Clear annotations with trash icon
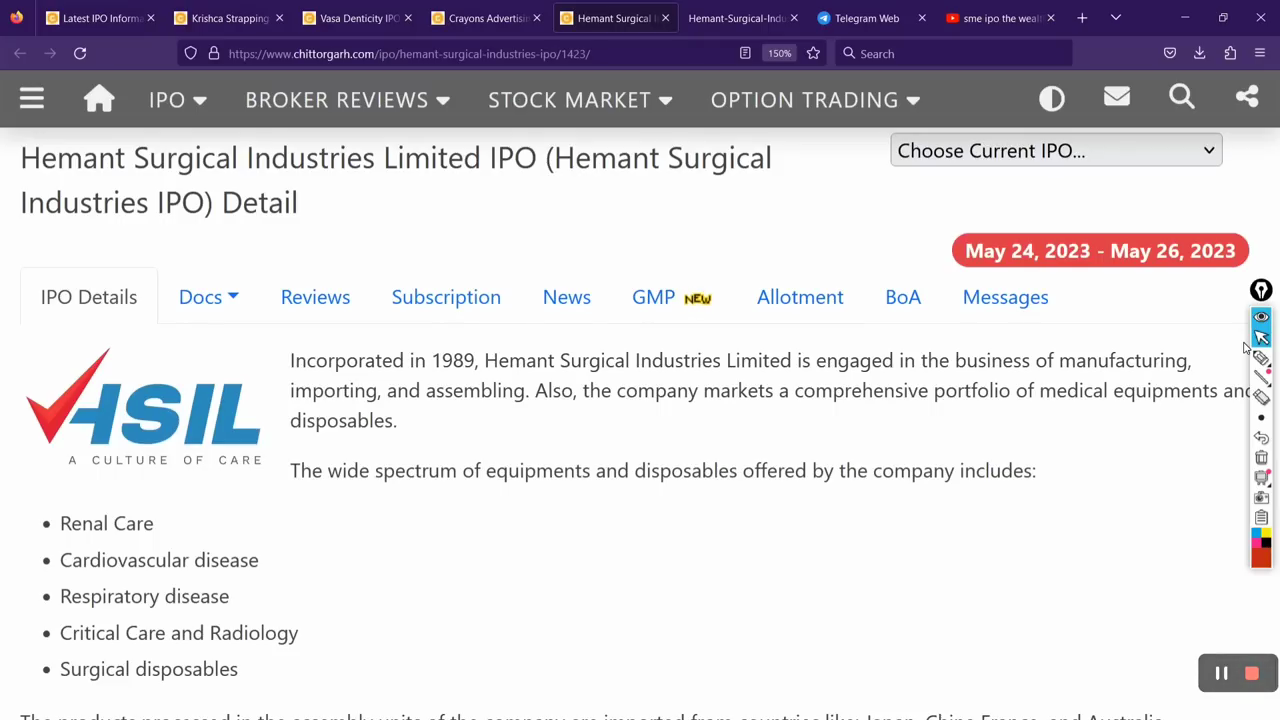 [1261, 458]
